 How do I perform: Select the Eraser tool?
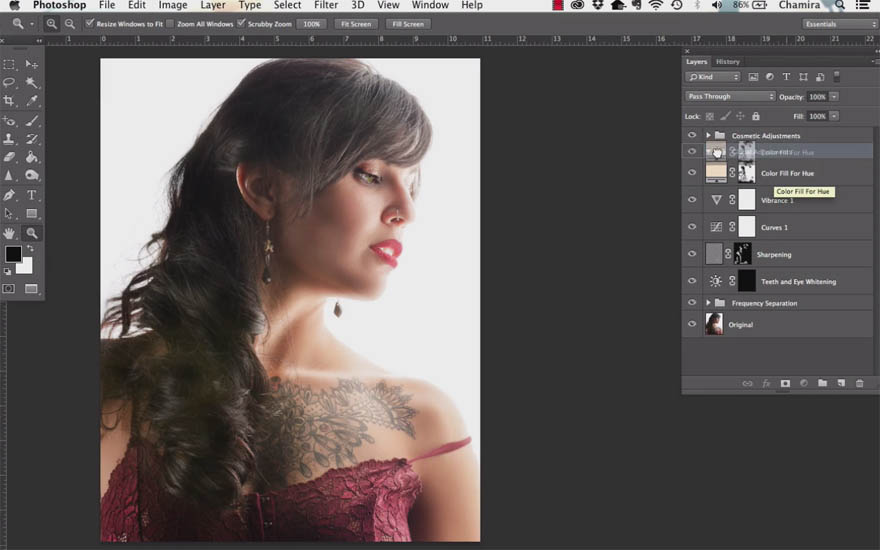point(9,157)
